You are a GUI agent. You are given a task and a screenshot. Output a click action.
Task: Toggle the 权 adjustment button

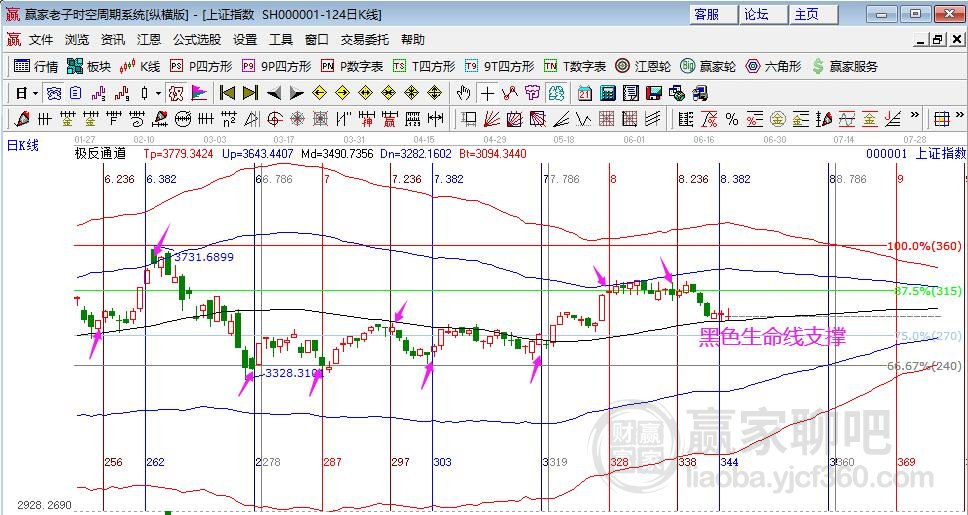point(176,94)
